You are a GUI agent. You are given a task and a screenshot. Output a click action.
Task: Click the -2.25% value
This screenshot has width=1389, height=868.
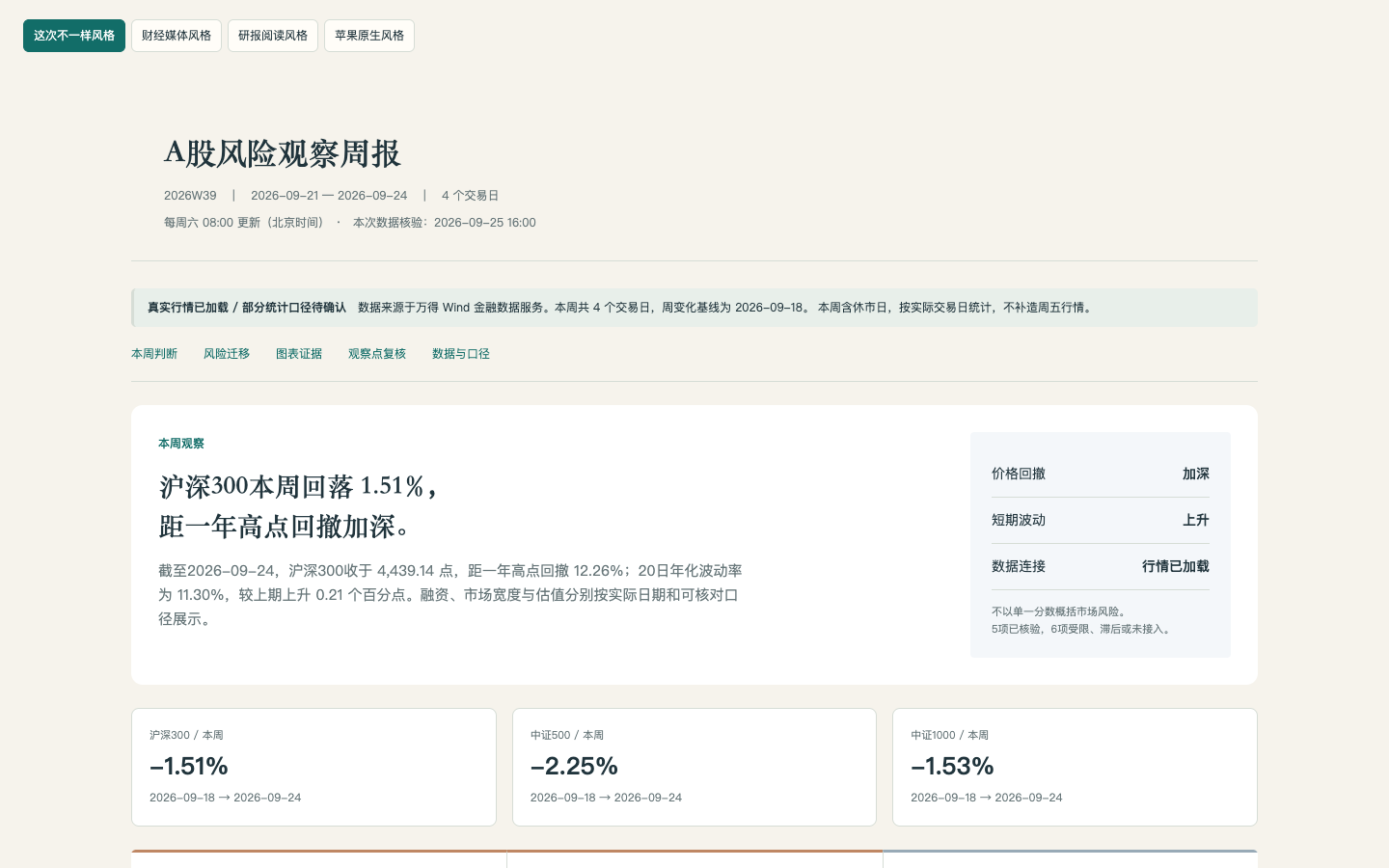tap(574, 766)
